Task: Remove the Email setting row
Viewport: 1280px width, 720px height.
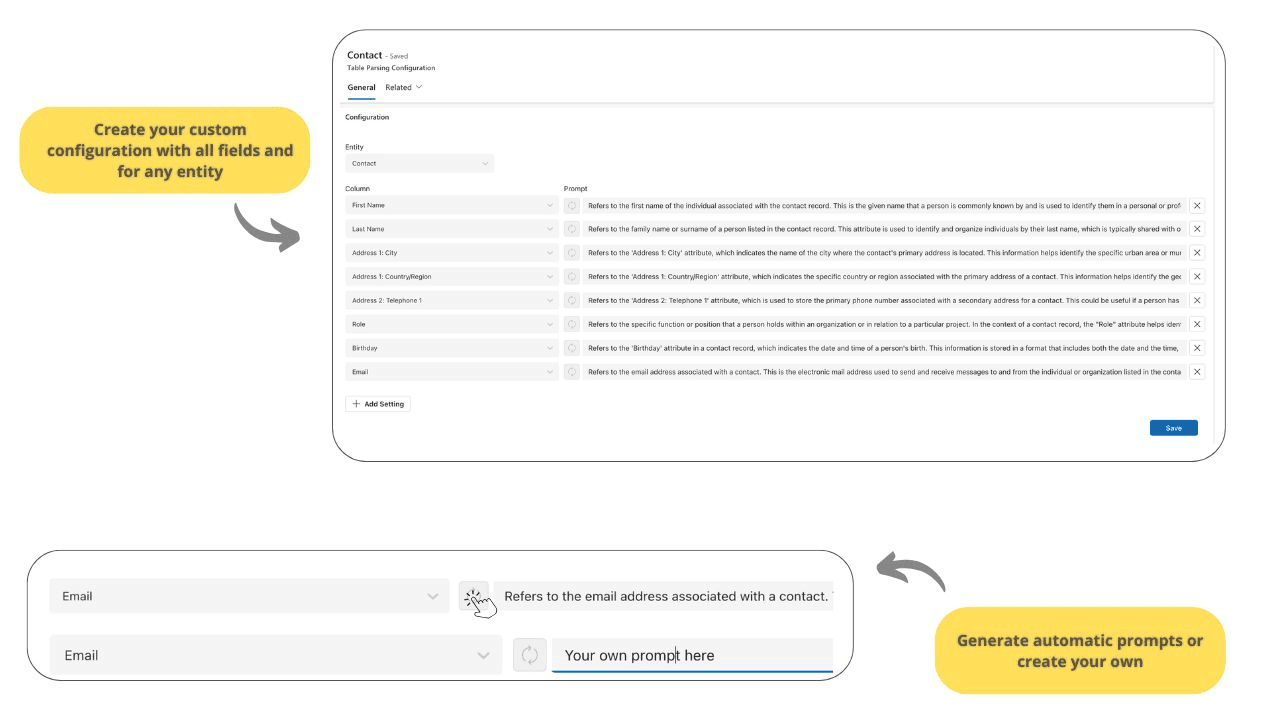Action: click(x=1197, y=372)
